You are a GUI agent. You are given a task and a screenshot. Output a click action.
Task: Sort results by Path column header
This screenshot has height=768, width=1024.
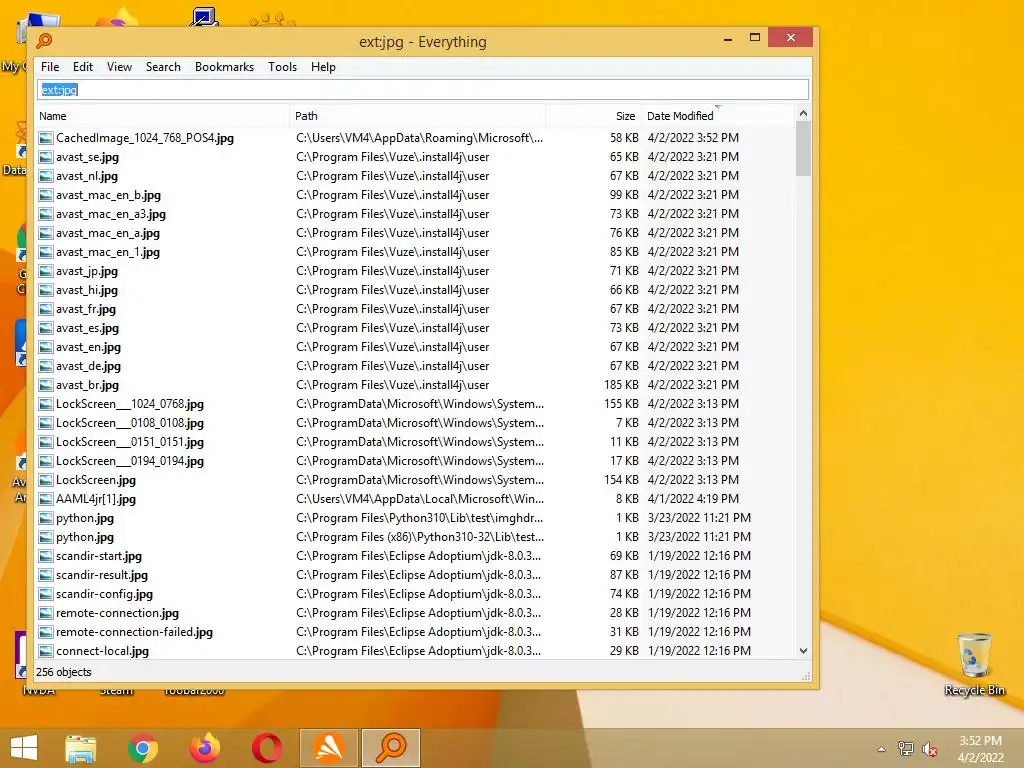coord(418,116)
